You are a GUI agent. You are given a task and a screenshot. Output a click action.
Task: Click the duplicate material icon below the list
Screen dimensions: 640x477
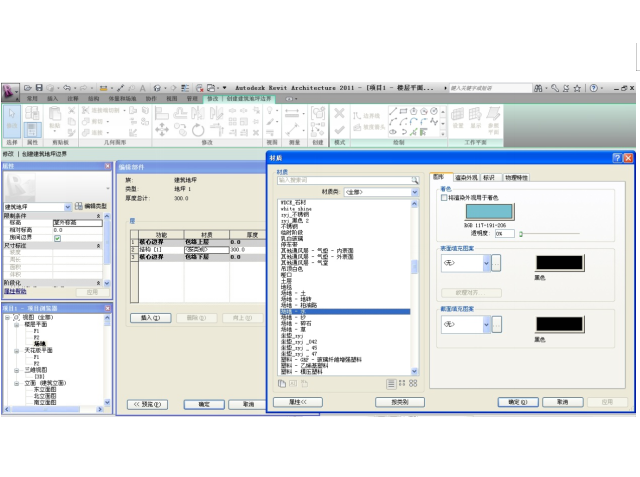tap(283, 383)
